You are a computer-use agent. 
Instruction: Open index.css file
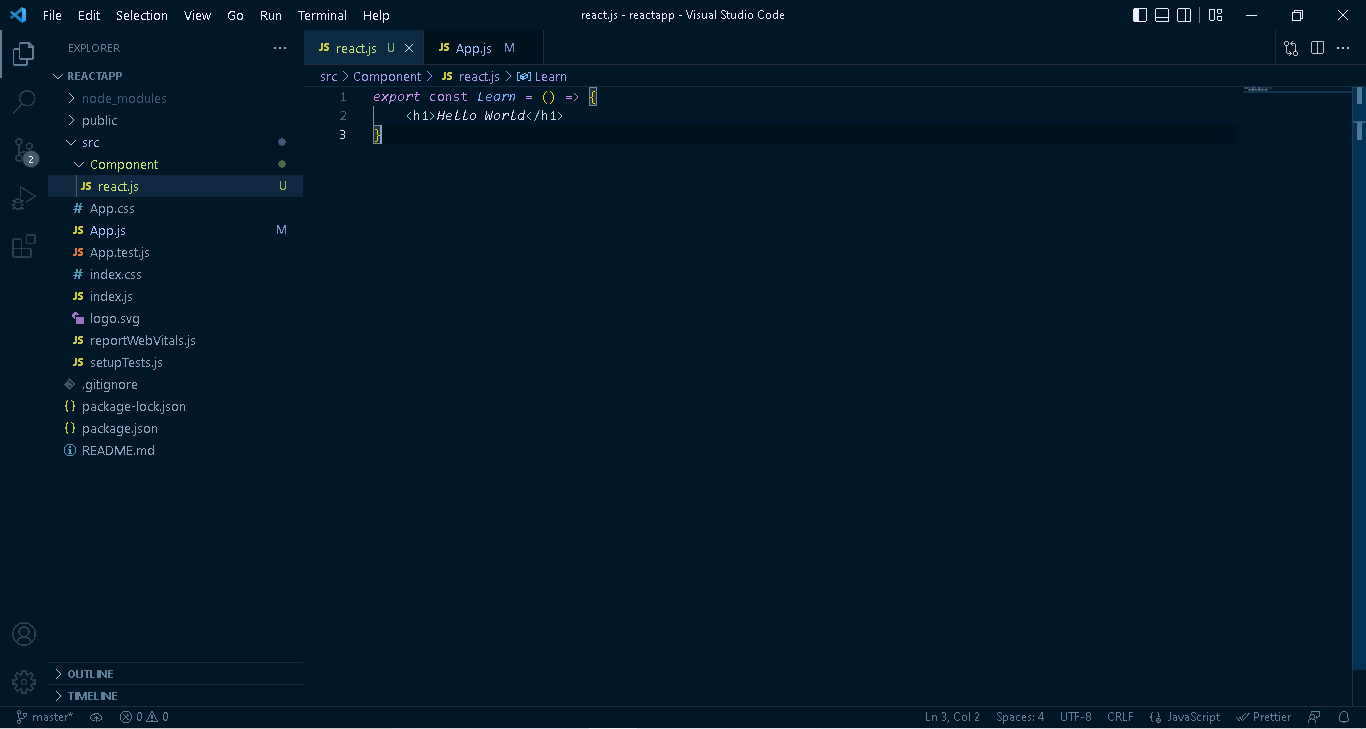coord(175,274)
